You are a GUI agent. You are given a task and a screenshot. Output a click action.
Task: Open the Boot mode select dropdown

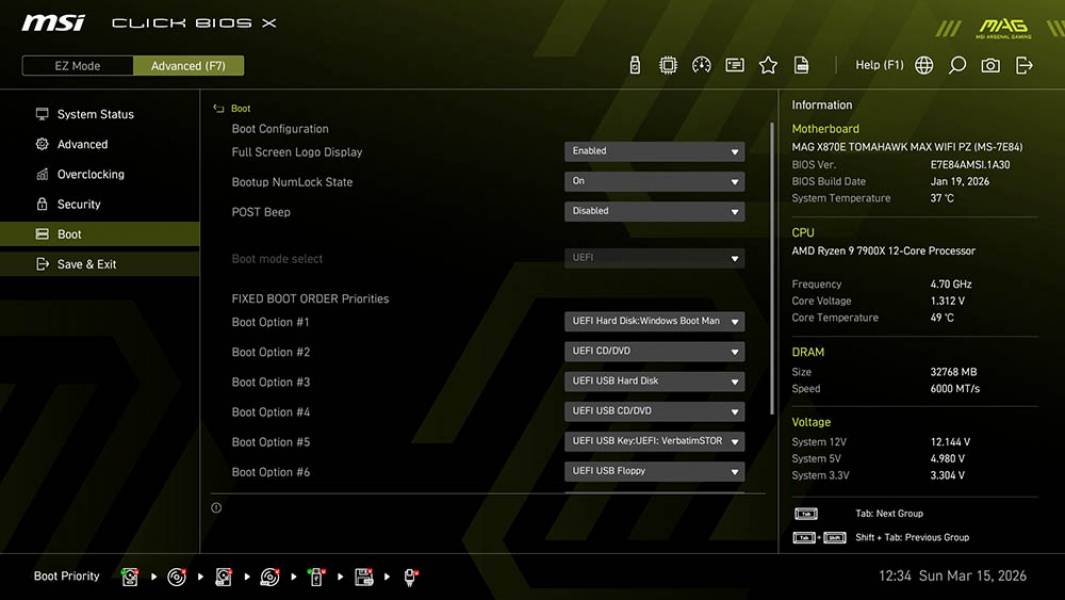pos(654,258)
